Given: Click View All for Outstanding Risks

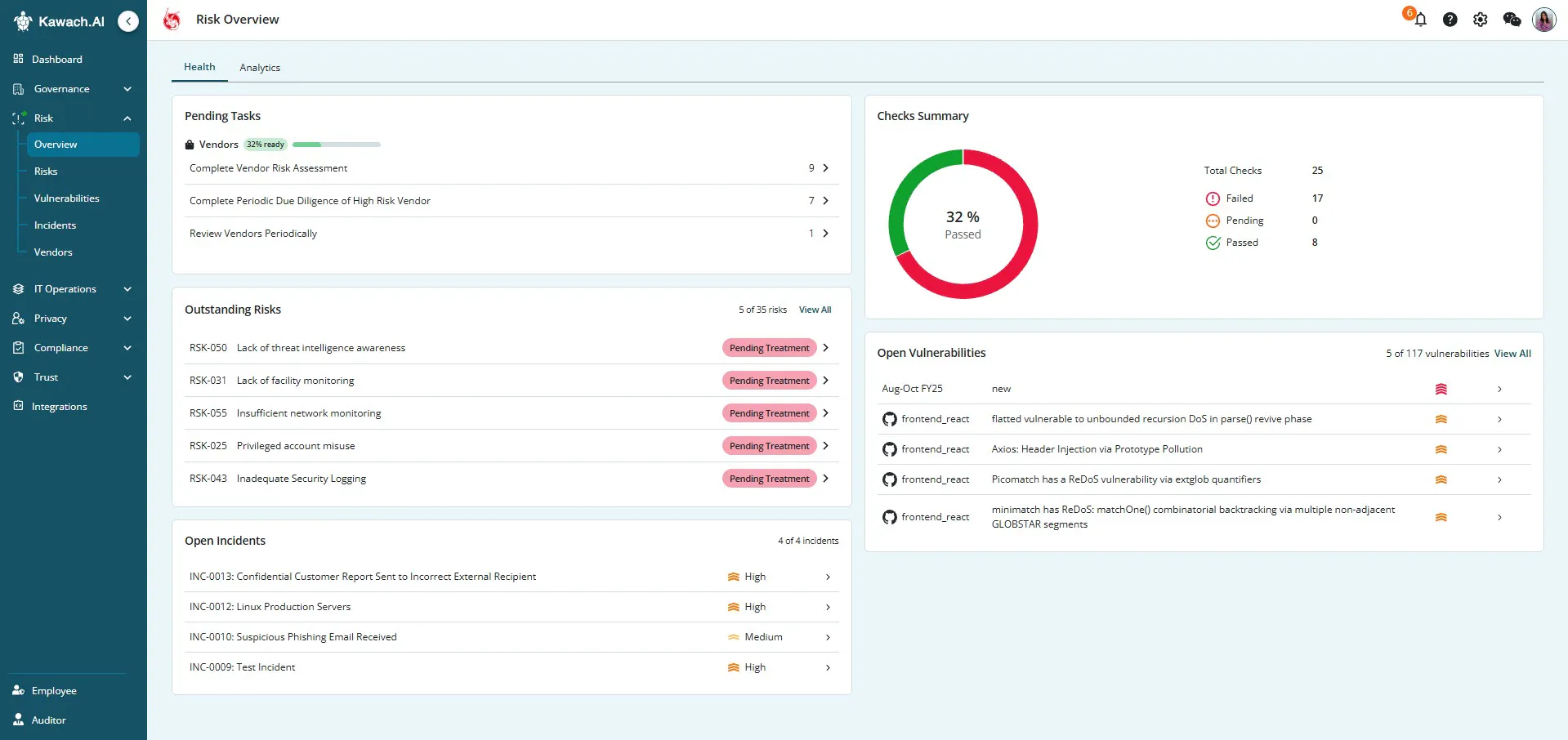Looking at the screenshot, I should click(x=815, y=310).
